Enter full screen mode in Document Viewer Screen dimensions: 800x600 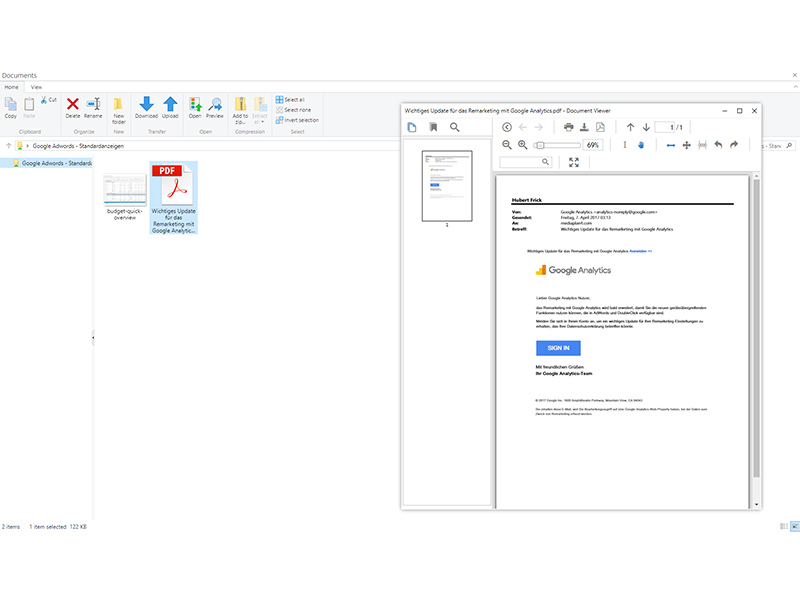pos(574,162)
